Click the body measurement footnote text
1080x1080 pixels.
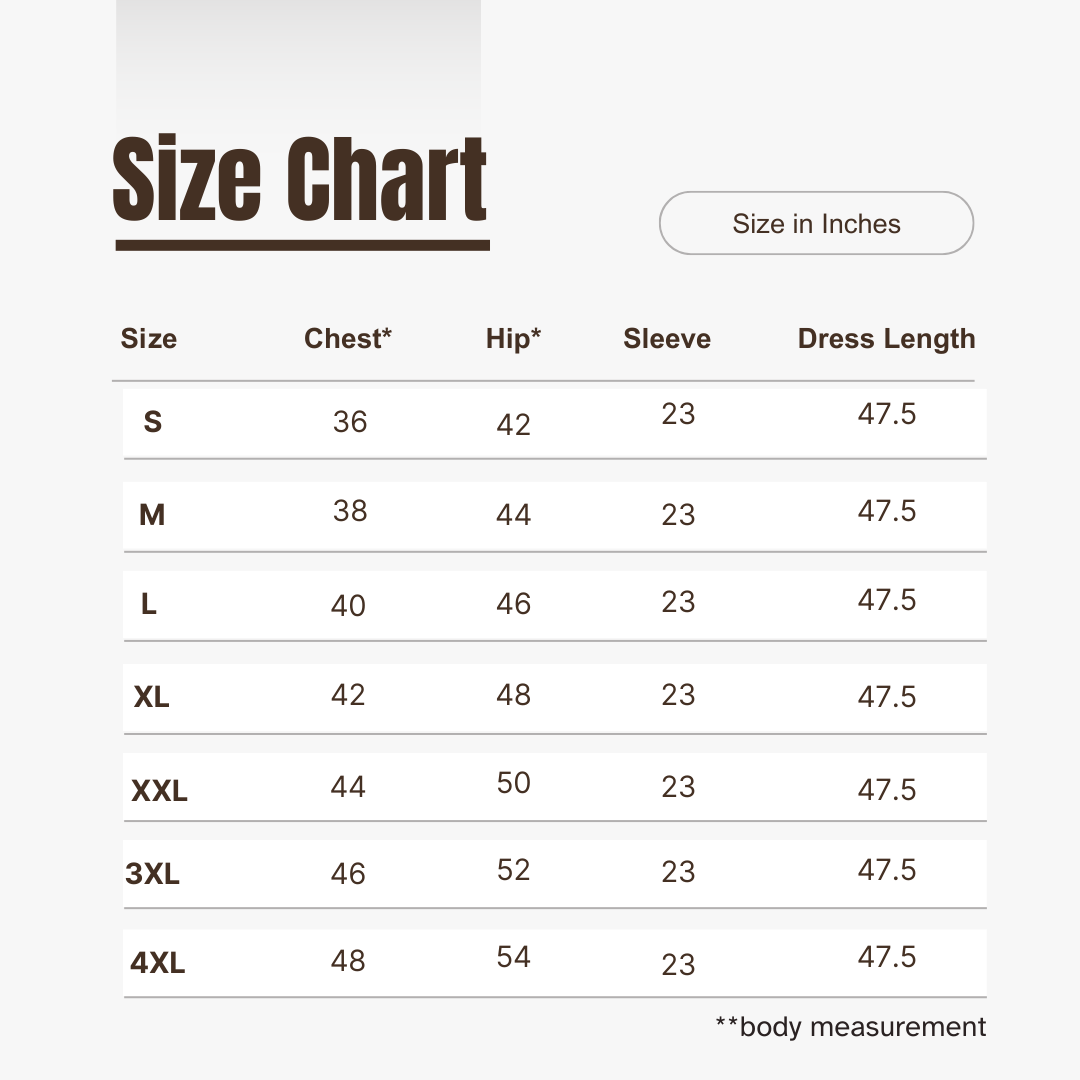pos(850,1027)
